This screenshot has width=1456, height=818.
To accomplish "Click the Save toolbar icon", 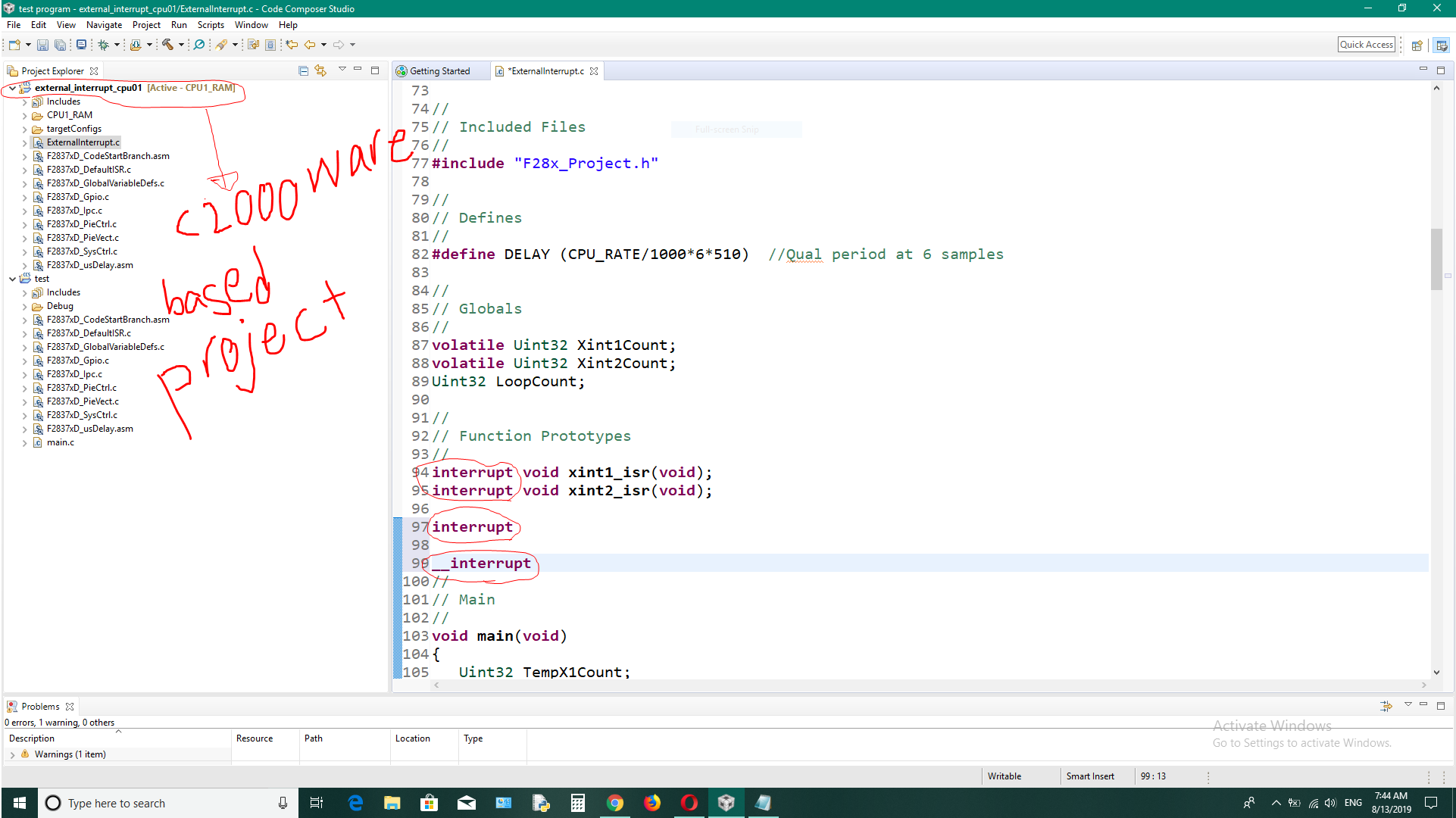I will [42, 45].
